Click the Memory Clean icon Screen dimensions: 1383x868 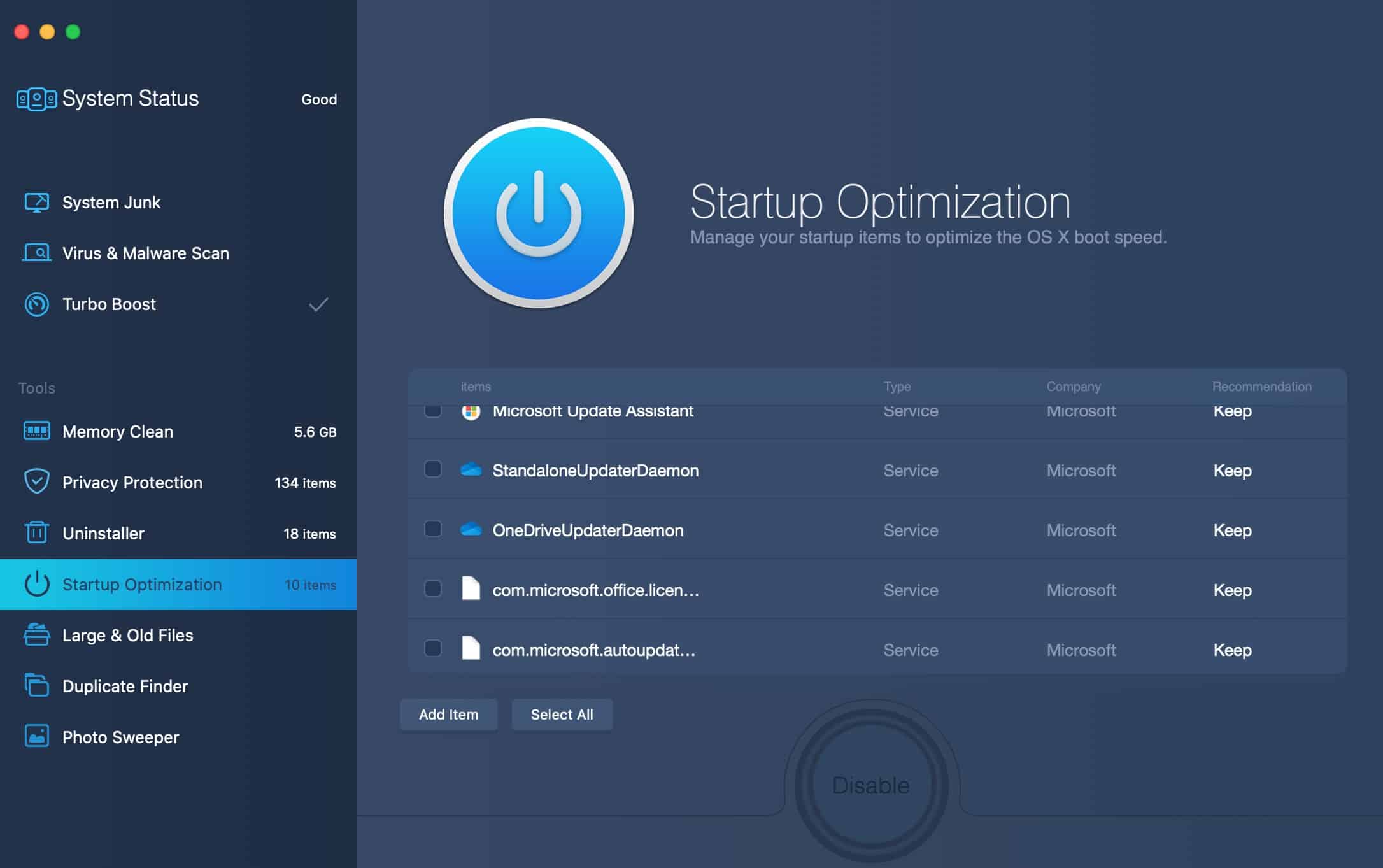click(x=38, y=431)
